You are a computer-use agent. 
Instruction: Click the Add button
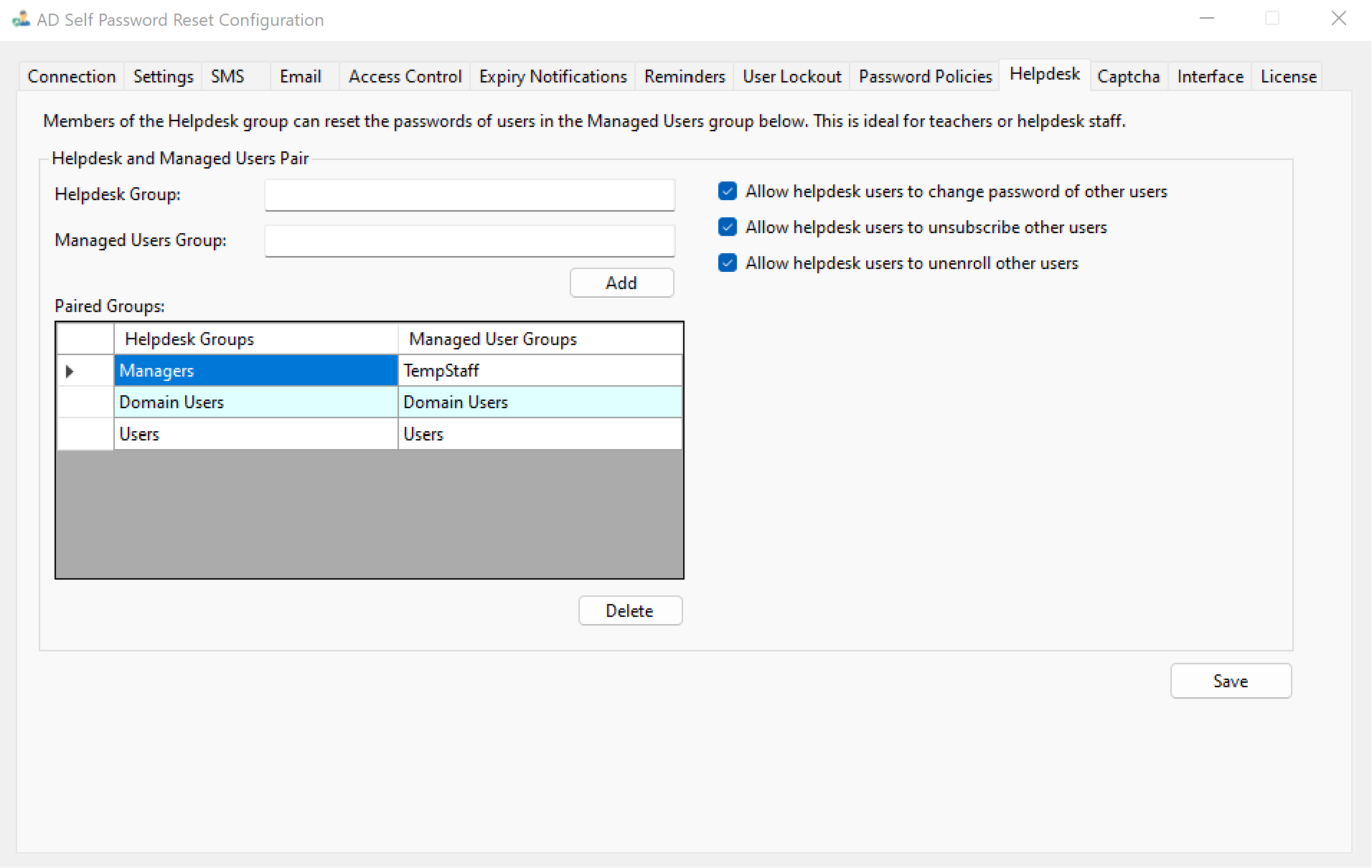tap(621, 283)
